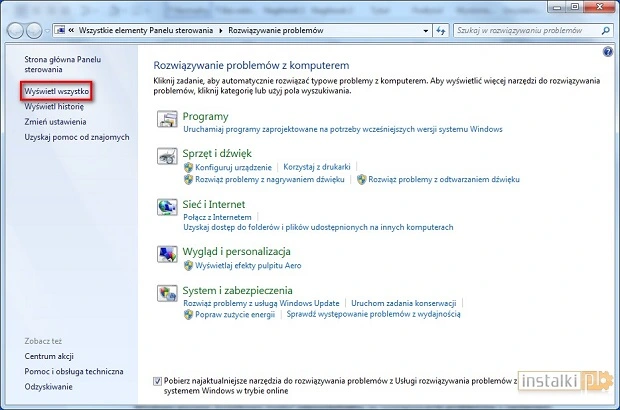Go back using the Back arrow button

tap(16, 31)
